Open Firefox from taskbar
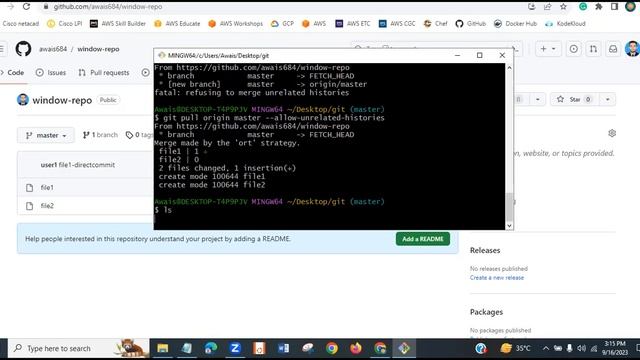This screenshot has width=640, height=360. pyautogui.click(x=356, y=348)
